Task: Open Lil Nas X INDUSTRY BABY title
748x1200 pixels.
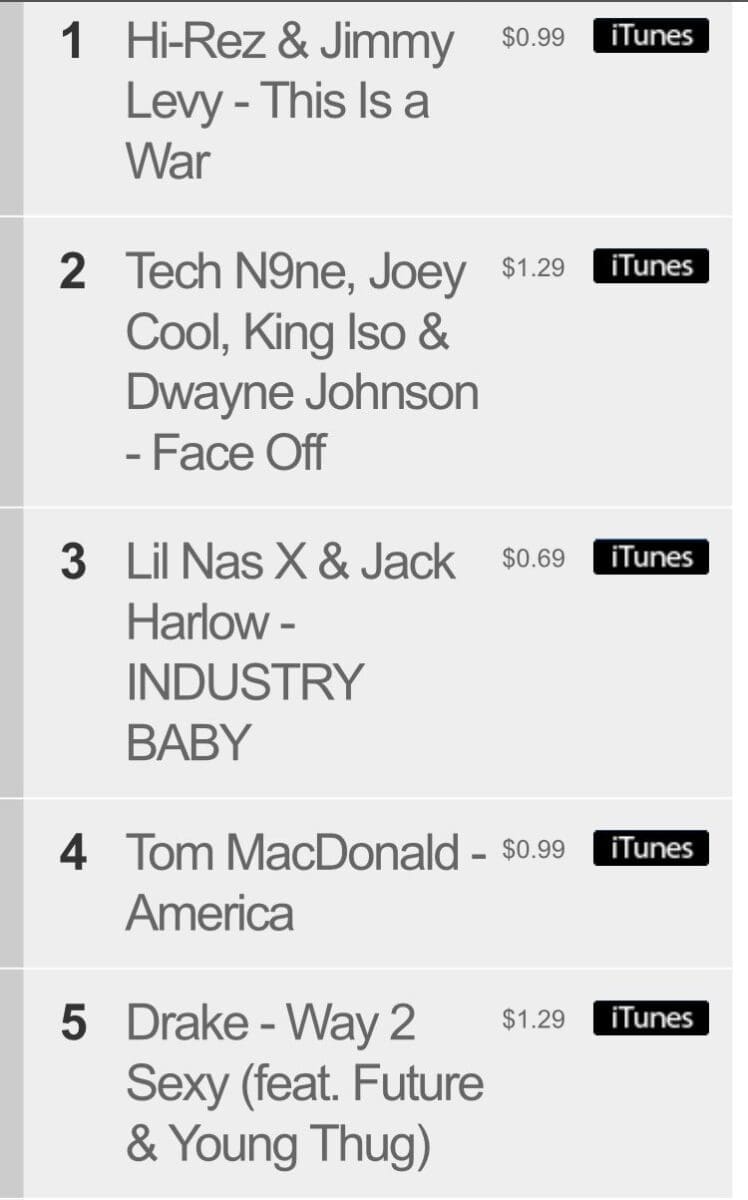Action: pos(290,652)
